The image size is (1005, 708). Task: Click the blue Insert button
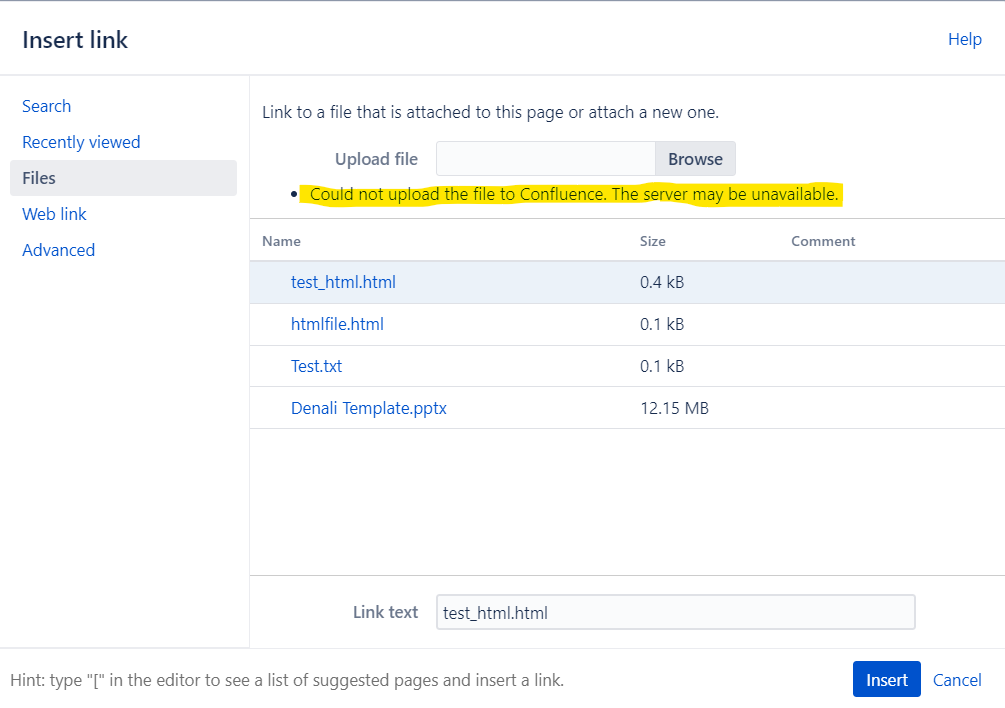pos(886,679)
